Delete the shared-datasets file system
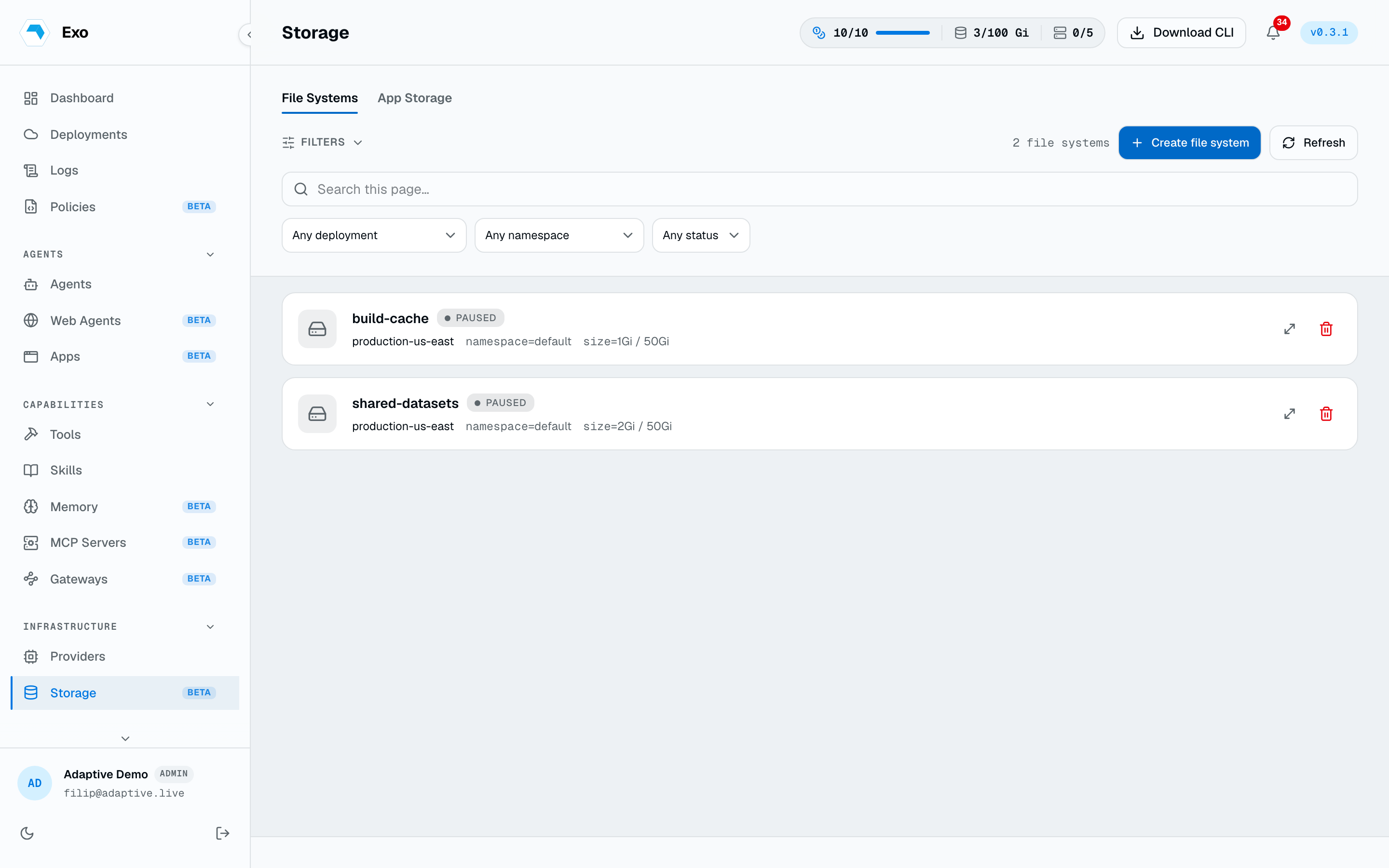This screenshot has height=868, width=1389. (x=1326, y=414)
